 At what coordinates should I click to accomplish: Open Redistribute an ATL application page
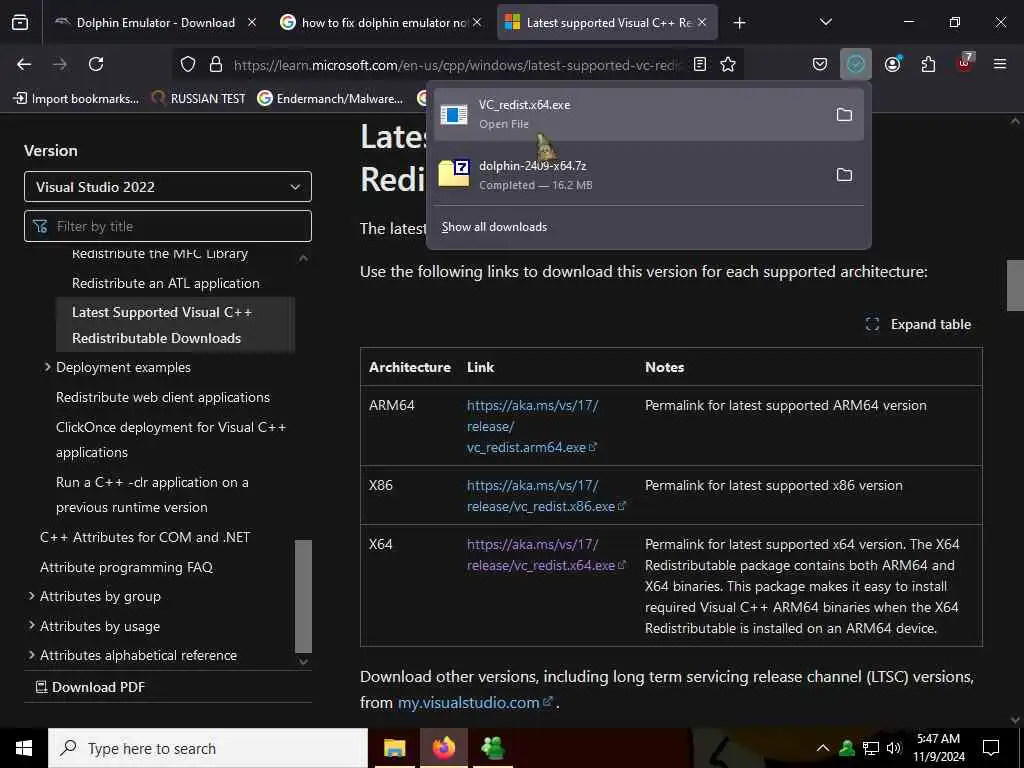(x=166, y=283)
